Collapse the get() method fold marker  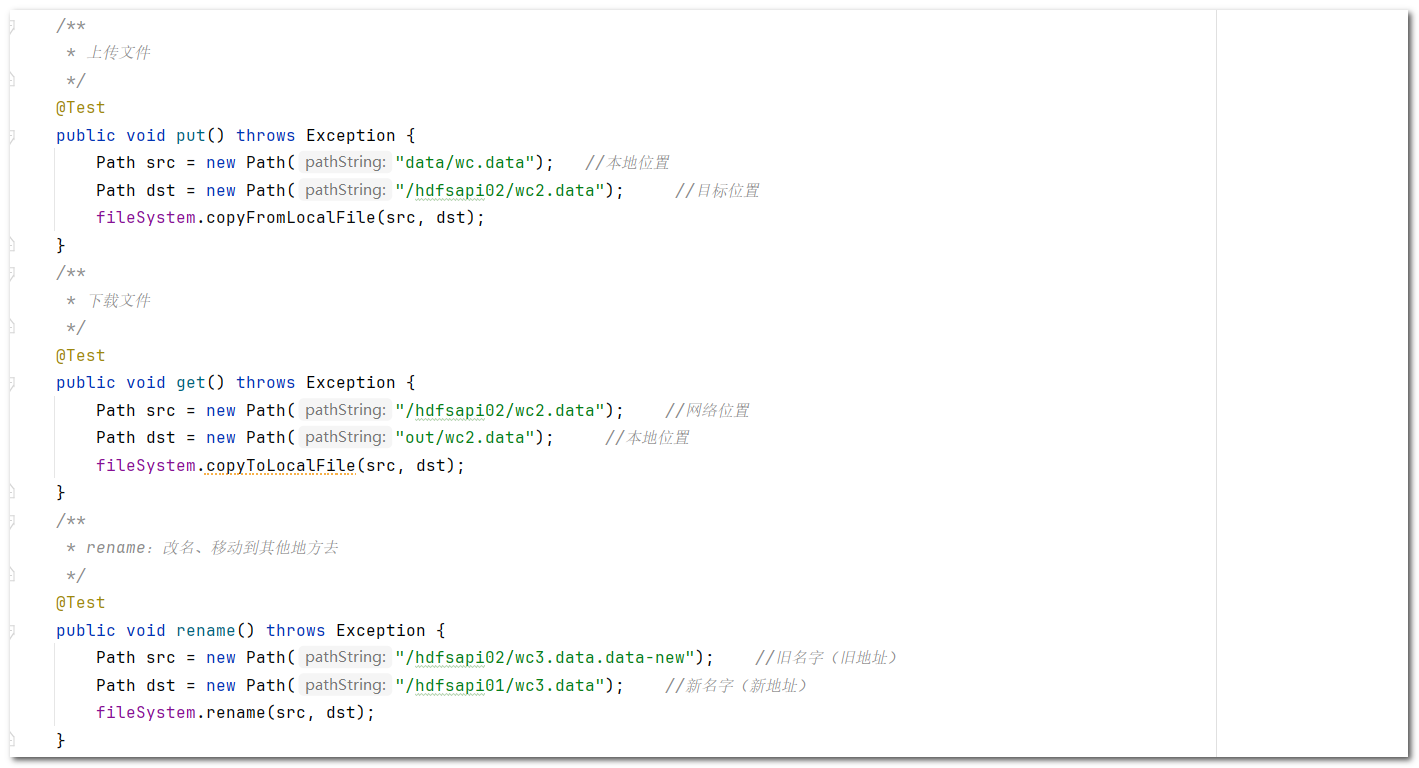point(11,382)
